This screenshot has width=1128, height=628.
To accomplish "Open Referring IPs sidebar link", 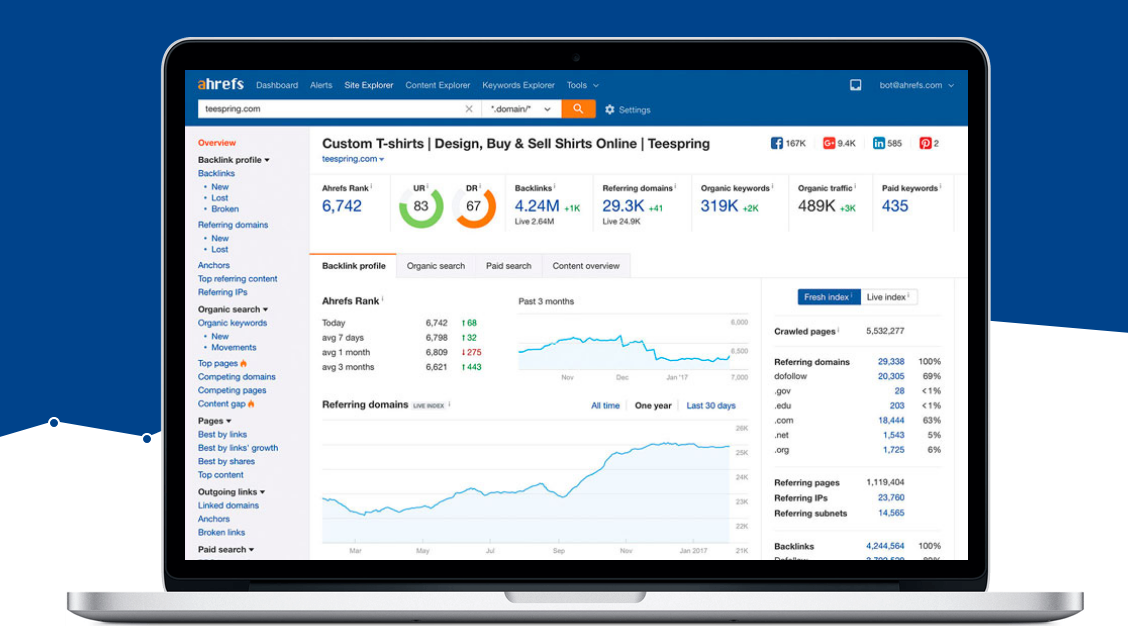I will point(222,292).
